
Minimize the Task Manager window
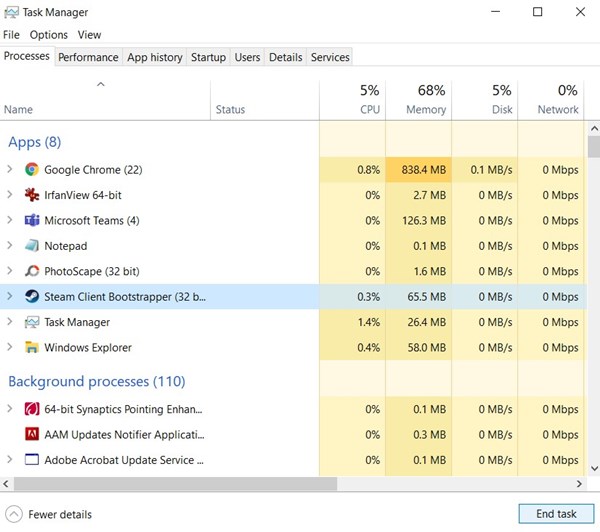pyautogui.click(x=496, y=12)
